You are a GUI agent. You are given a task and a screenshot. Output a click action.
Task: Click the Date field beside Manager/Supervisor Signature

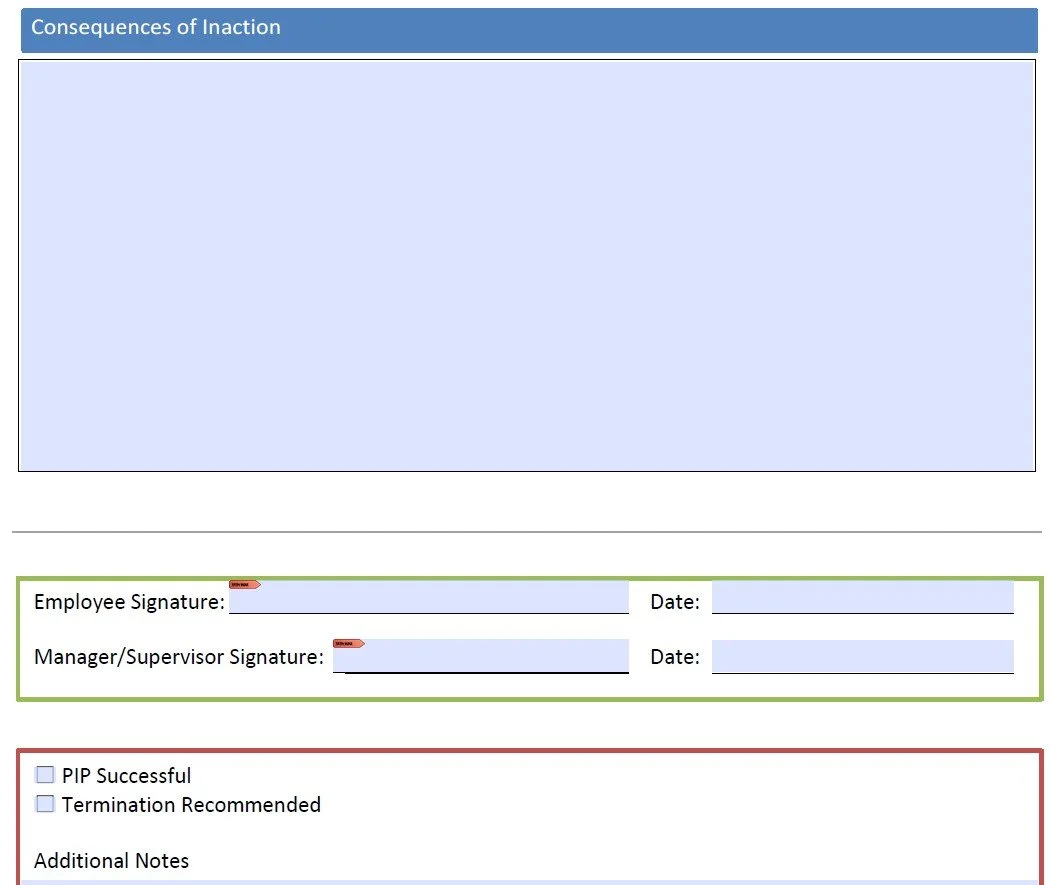[862, 656]
